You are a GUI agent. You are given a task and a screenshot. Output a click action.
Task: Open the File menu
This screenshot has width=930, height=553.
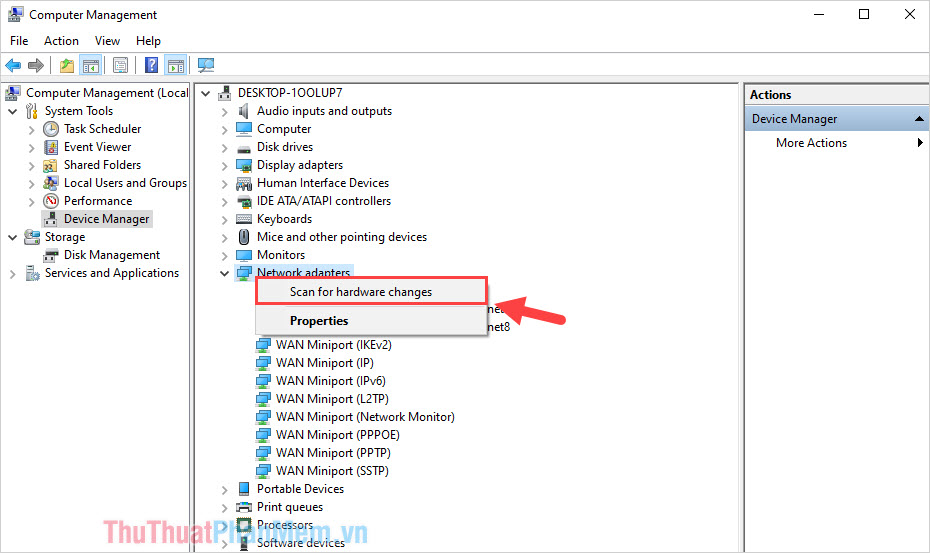[19, 40]
